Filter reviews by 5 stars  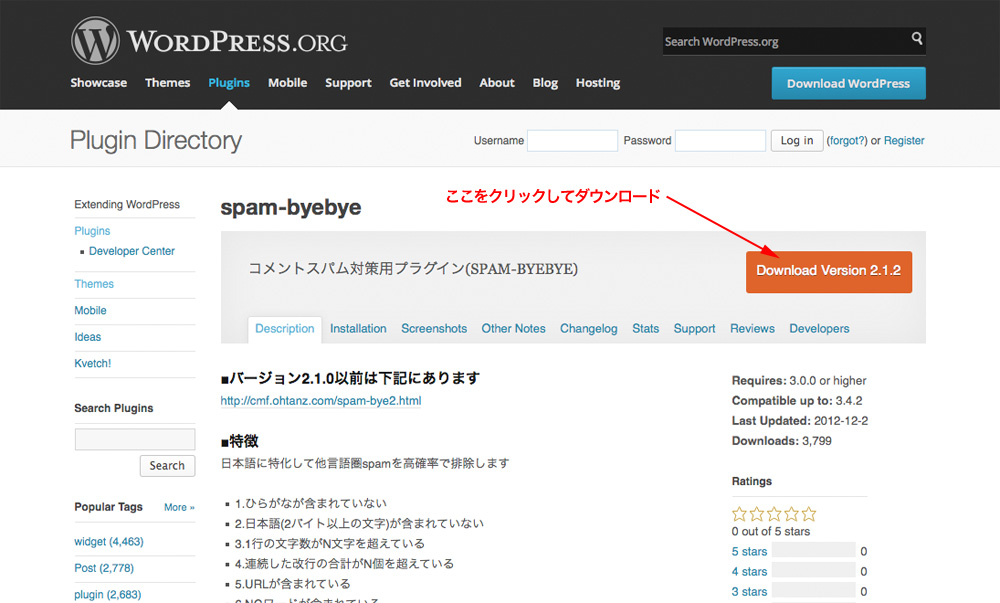click(x=749, y=551)
